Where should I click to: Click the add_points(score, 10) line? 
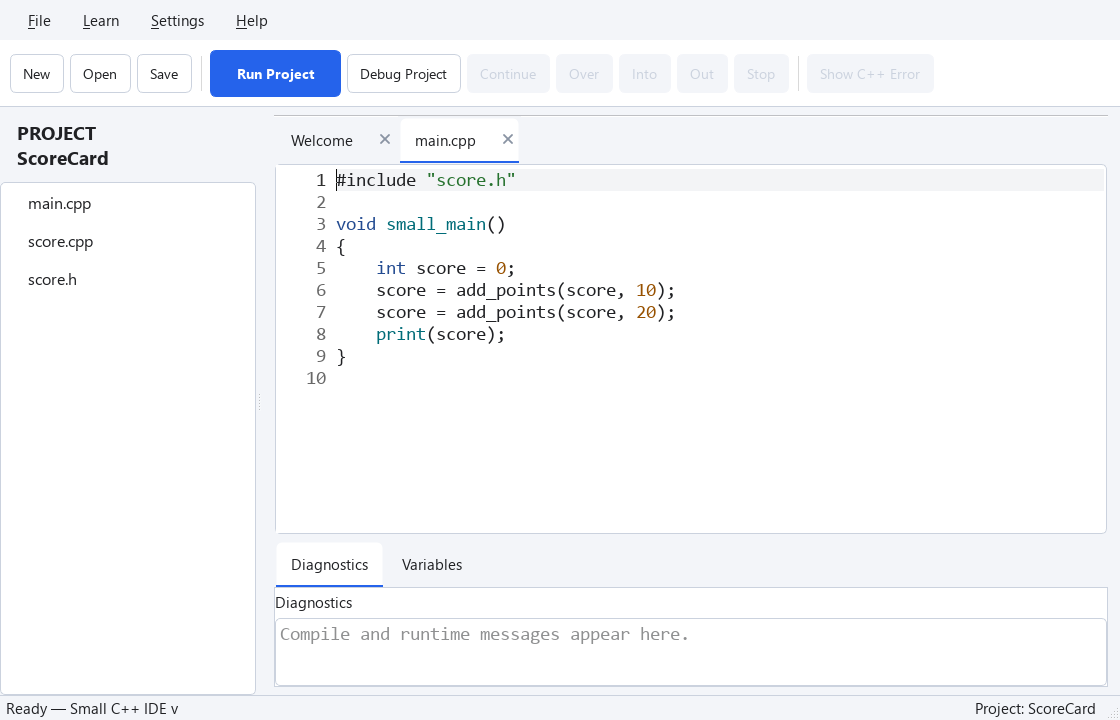(x=526, y=290)
